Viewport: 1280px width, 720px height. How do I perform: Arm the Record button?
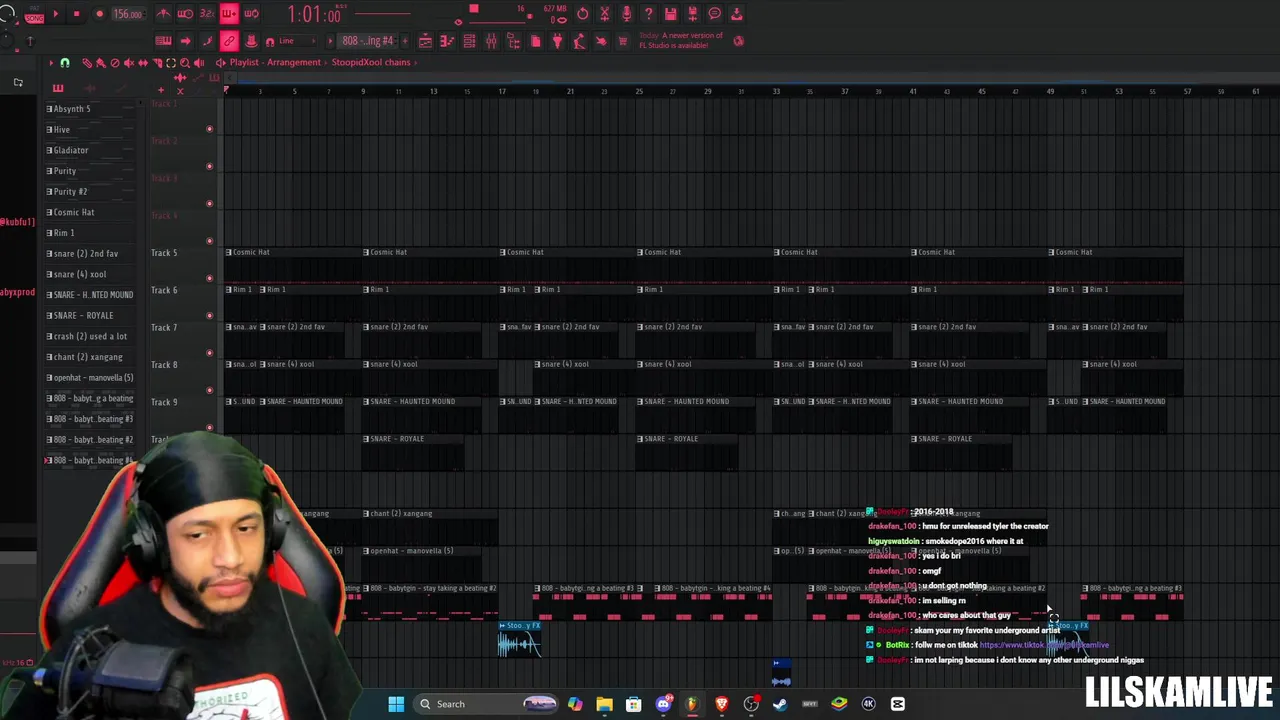coord(100,14)
